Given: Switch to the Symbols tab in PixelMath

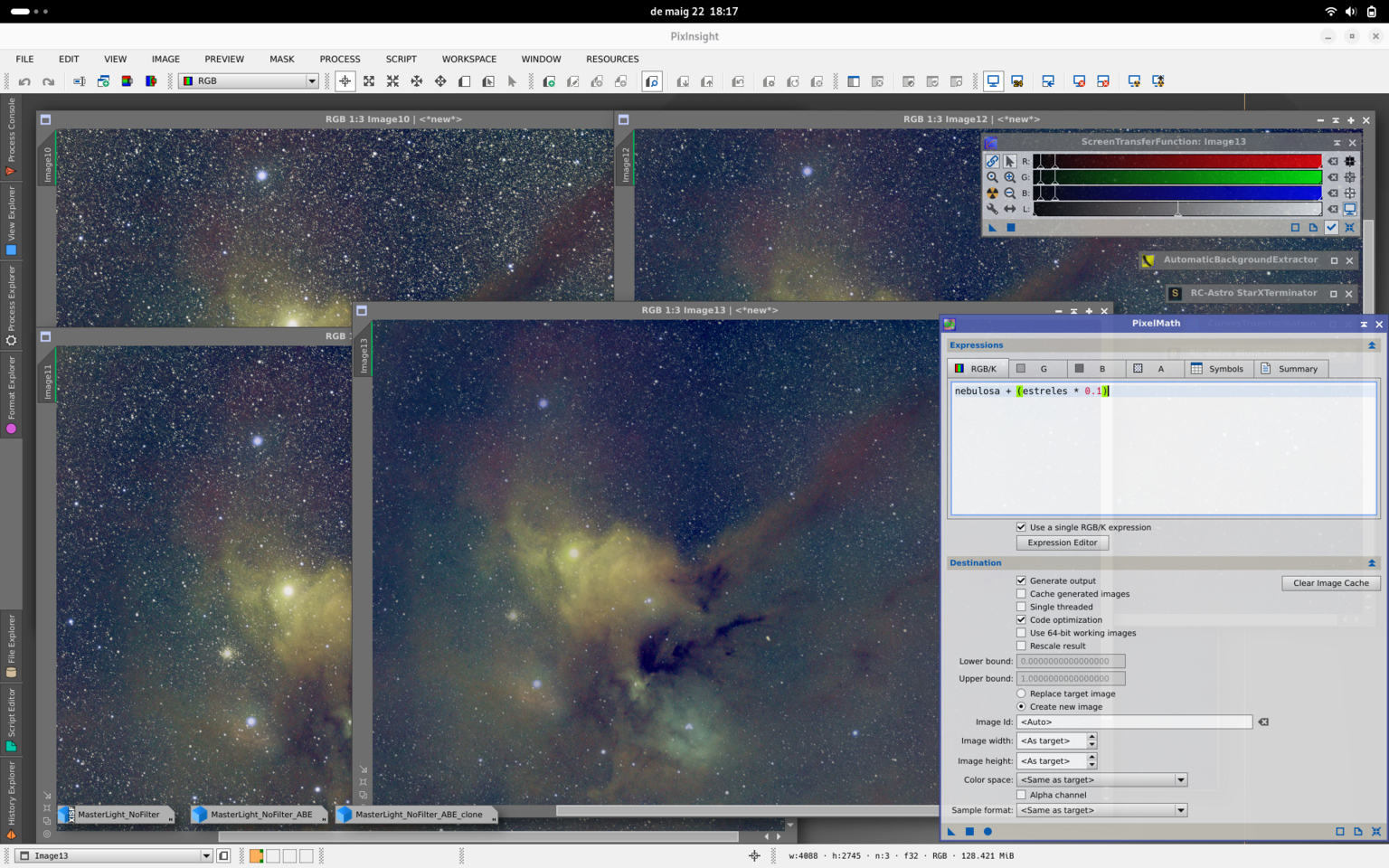Looking at the screenshot, I should tap(1217, 369).
